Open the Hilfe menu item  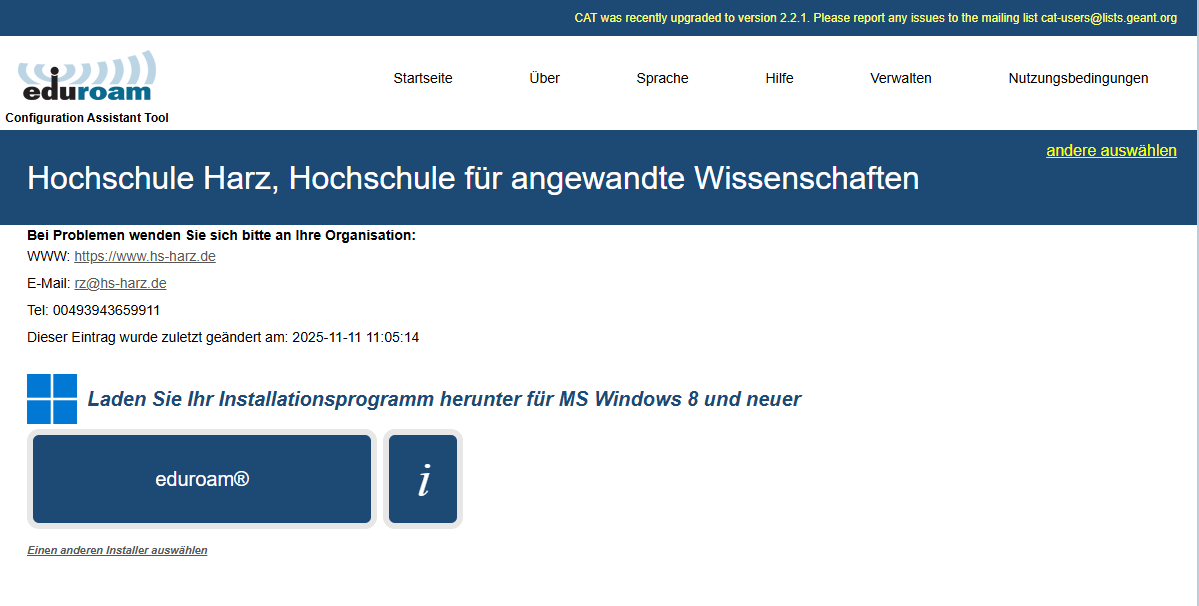pos(779,78)
